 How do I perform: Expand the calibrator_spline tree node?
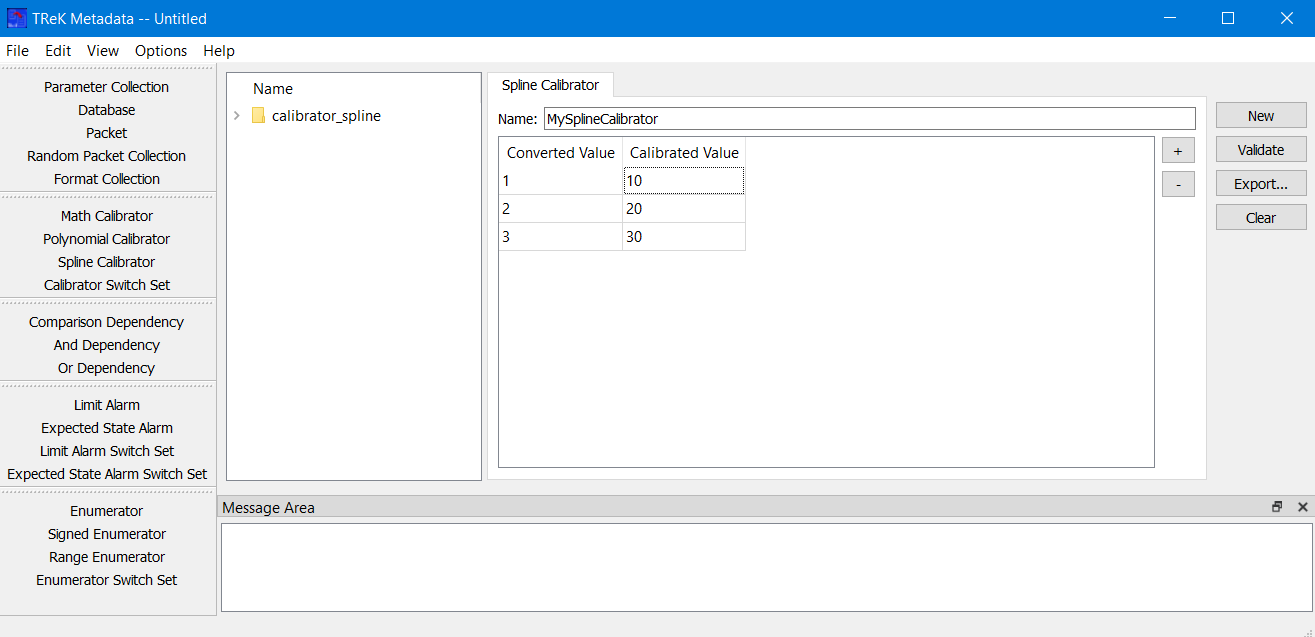coord(237,116)
